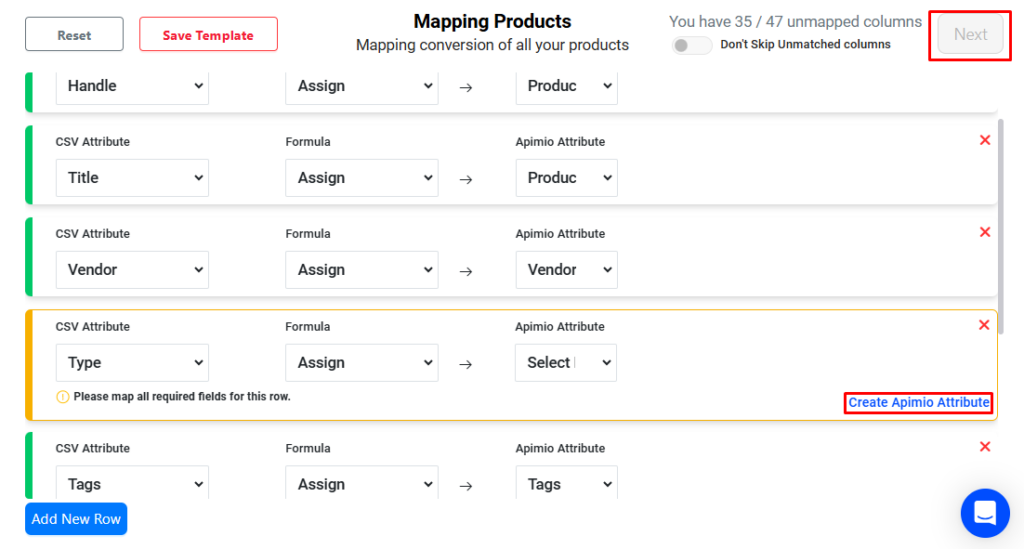
Task: Toggle Don't Skip Unmatched columns switch
Action: click(x=691, y=45)
